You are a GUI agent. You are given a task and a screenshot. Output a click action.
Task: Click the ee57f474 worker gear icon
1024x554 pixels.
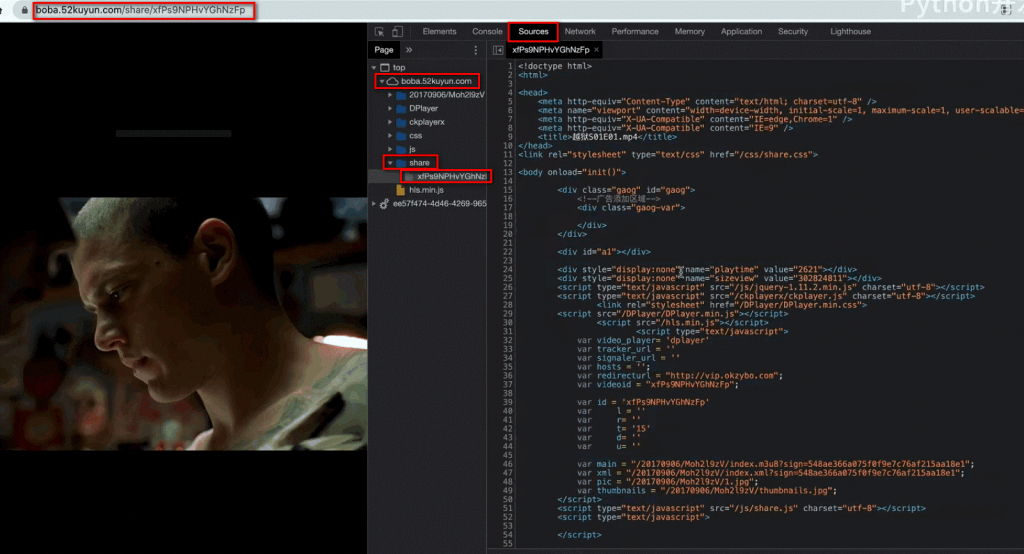click(384, 204)
